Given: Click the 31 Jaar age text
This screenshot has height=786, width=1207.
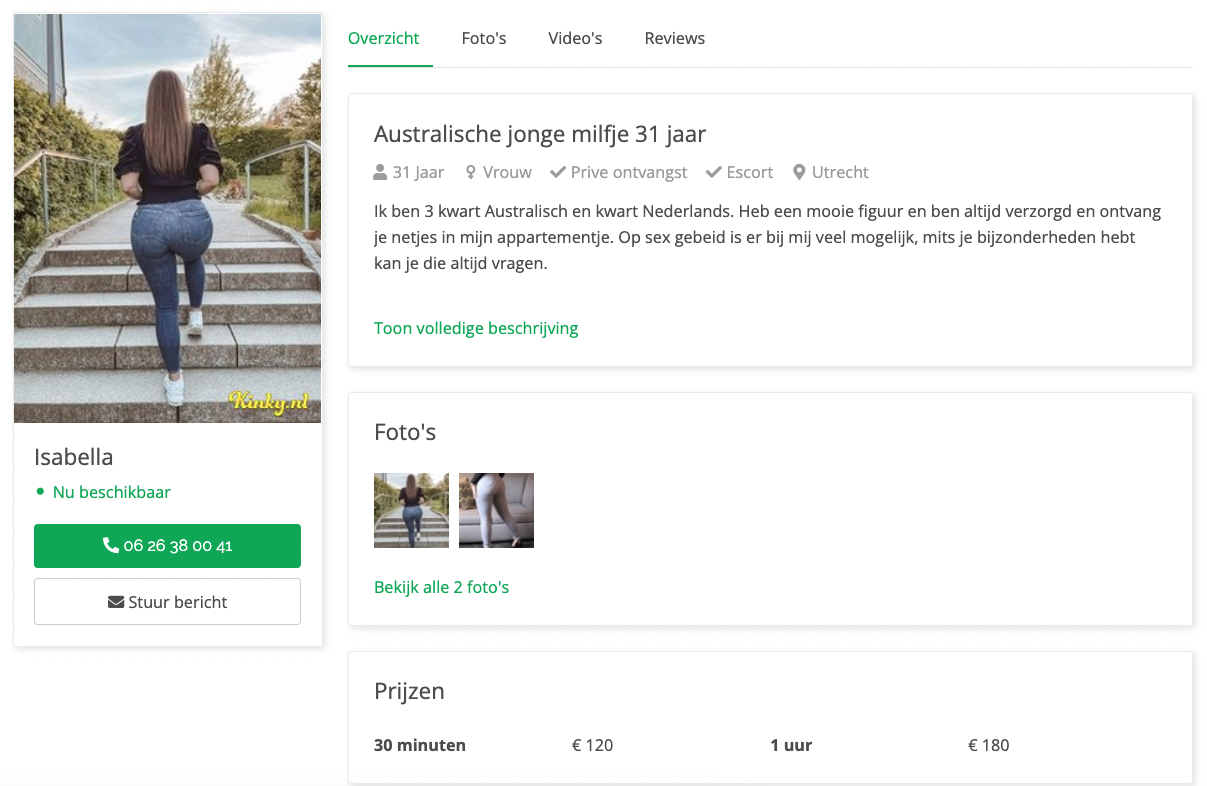Looking at the screenshot, I should point(418,172).
